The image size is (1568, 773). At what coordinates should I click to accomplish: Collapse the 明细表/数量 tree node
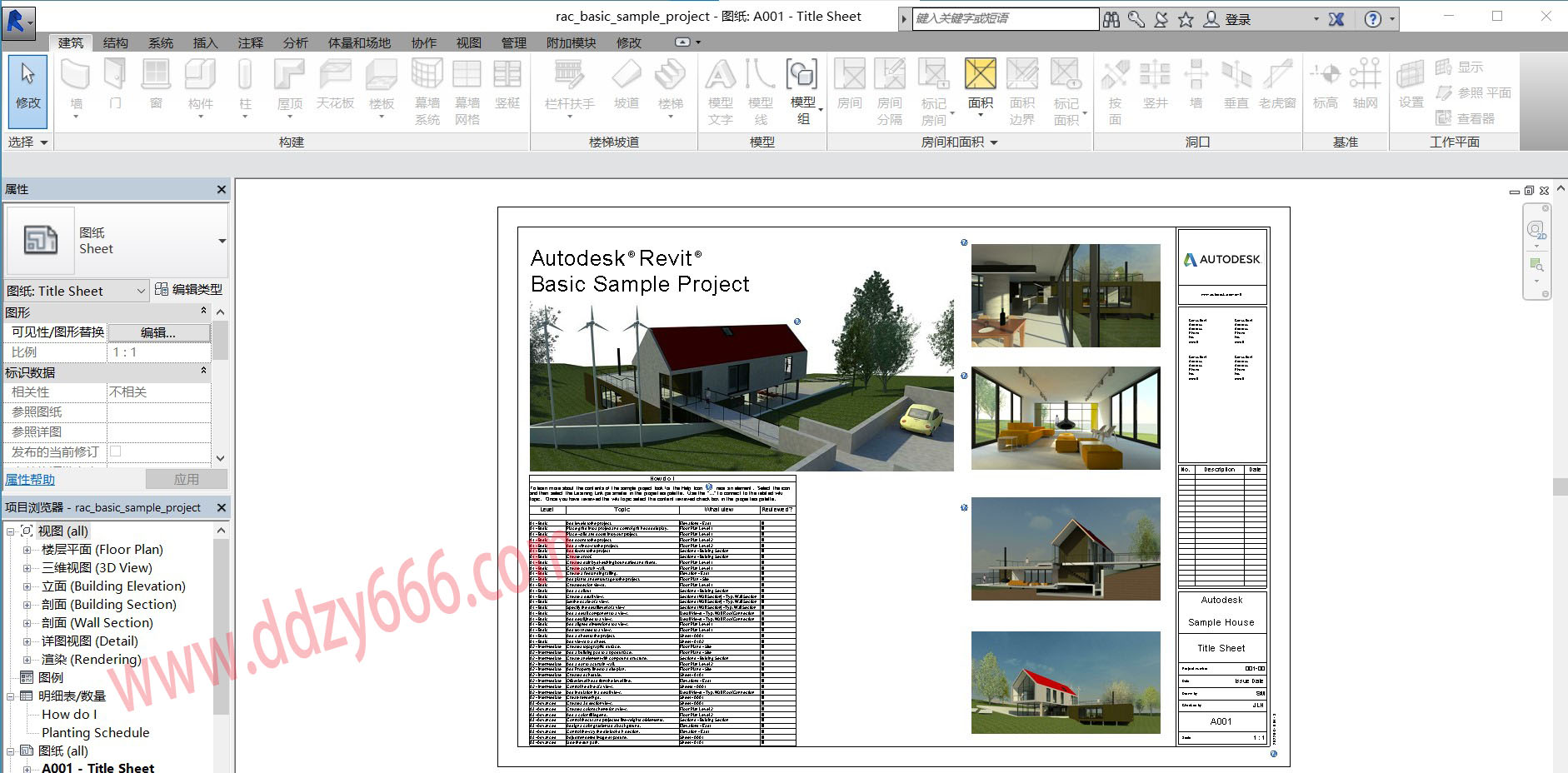11,696
